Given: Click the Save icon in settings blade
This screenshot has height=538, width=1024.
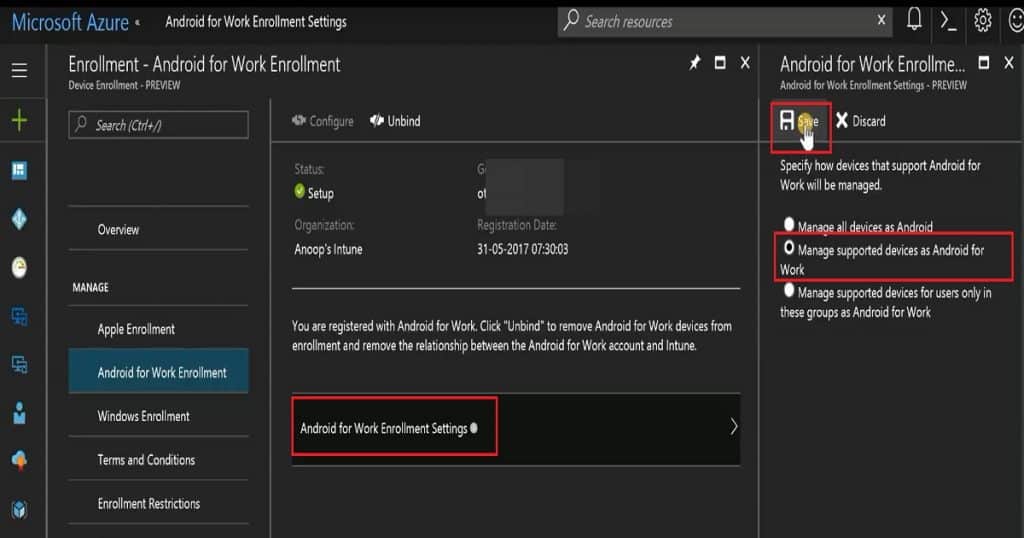Looking at the screenshot, I should tap(788, 121).
